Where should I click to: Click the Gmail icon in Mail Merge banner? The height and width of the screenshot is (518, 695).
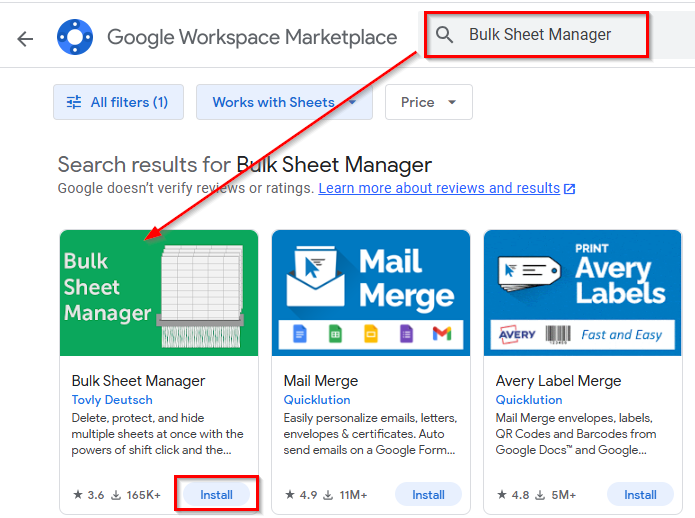tap(442, 334)
